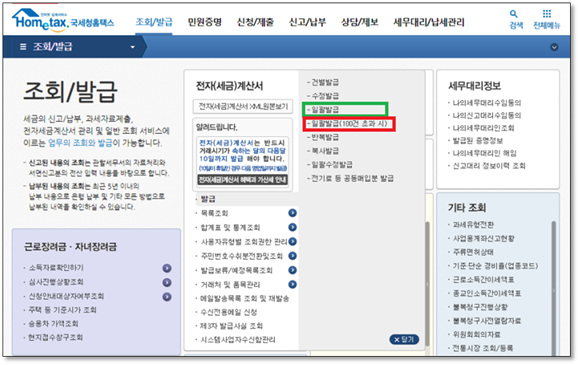Click 전자(세금)계산서 혜택과 가산세 안내 button
The image size is (579, 365).
pyautogui.click(x=243, y=180)
